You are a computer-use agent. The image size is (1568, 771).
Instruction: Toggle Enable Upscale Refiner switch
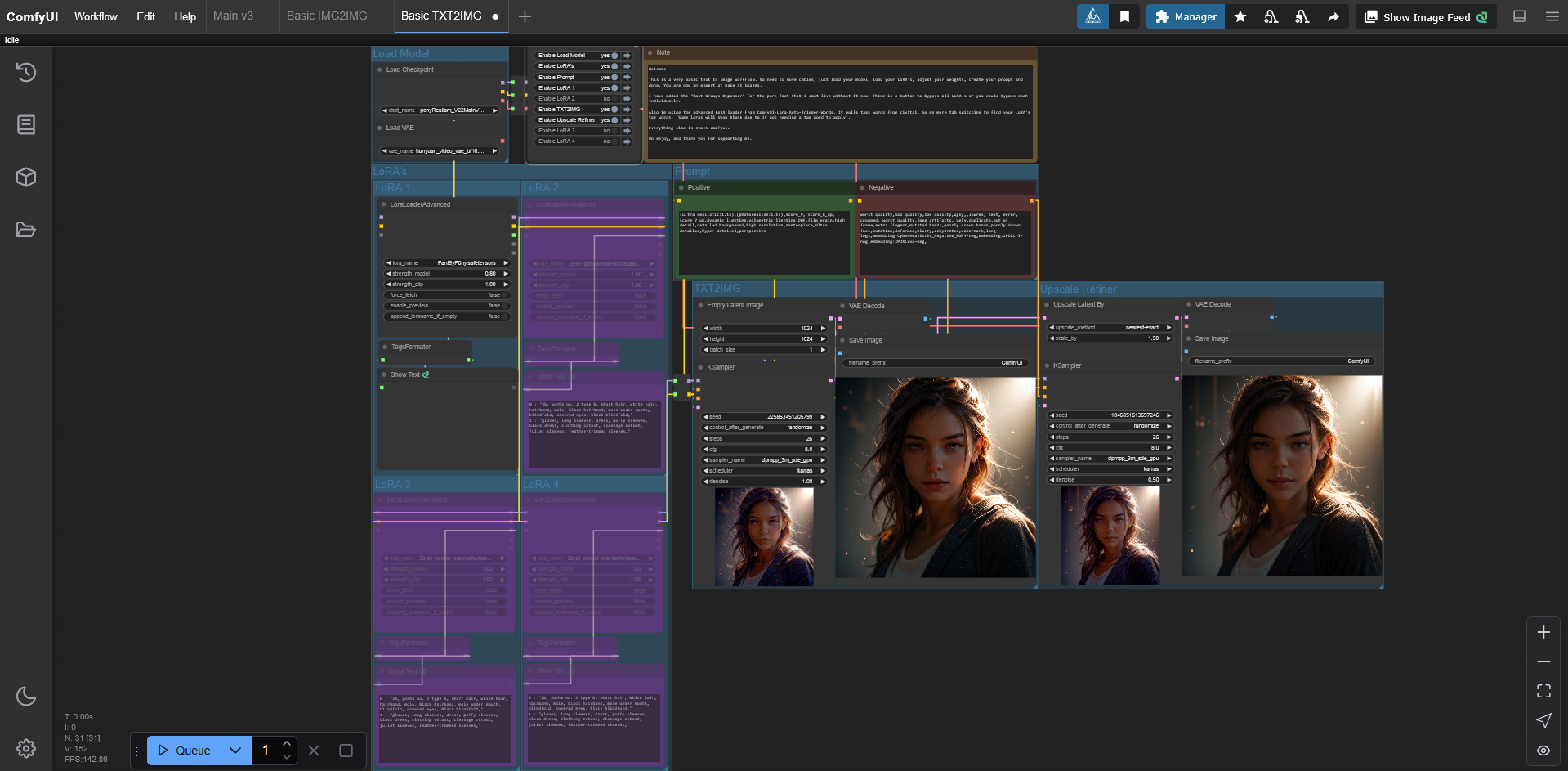[614, 120]
